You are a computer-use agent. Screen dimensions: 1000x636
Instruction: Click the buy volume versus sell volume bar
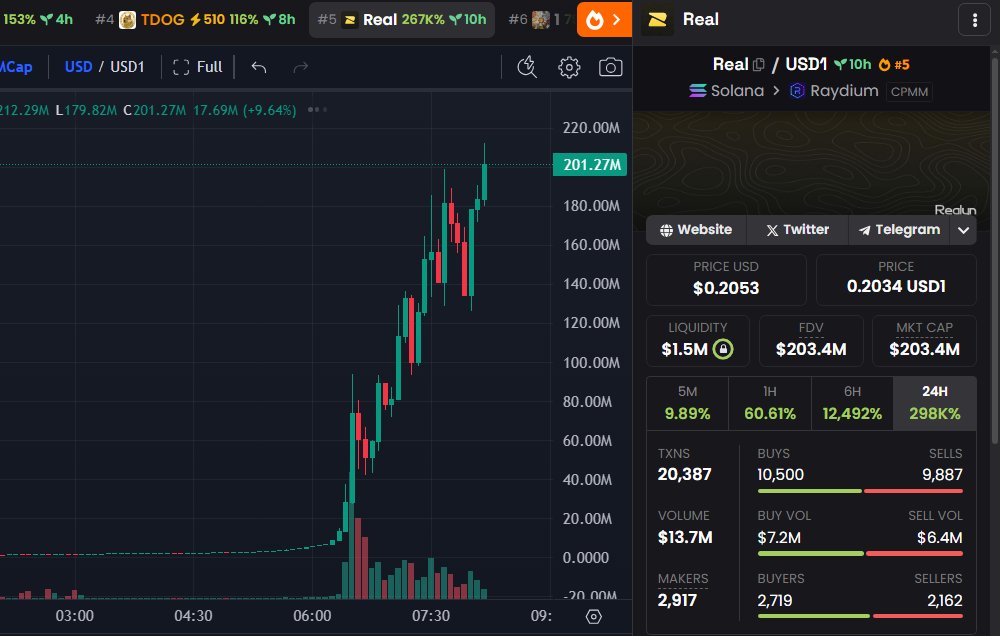[x=860, y=554]
